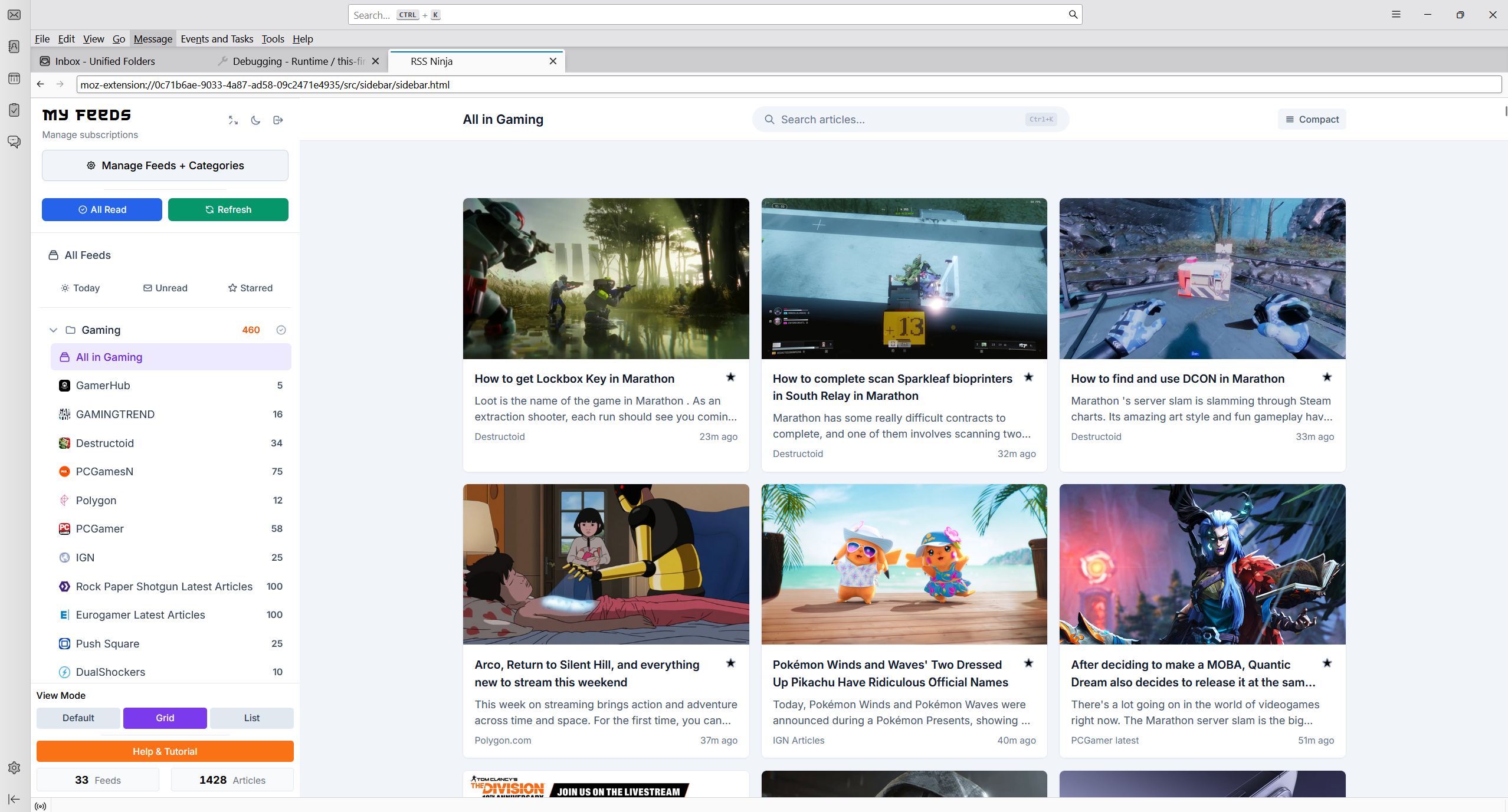Switch to Inbox - Unified Folders tab
Image resolution: width=1508 pixels, height=812 pixels.
[105, 61]
